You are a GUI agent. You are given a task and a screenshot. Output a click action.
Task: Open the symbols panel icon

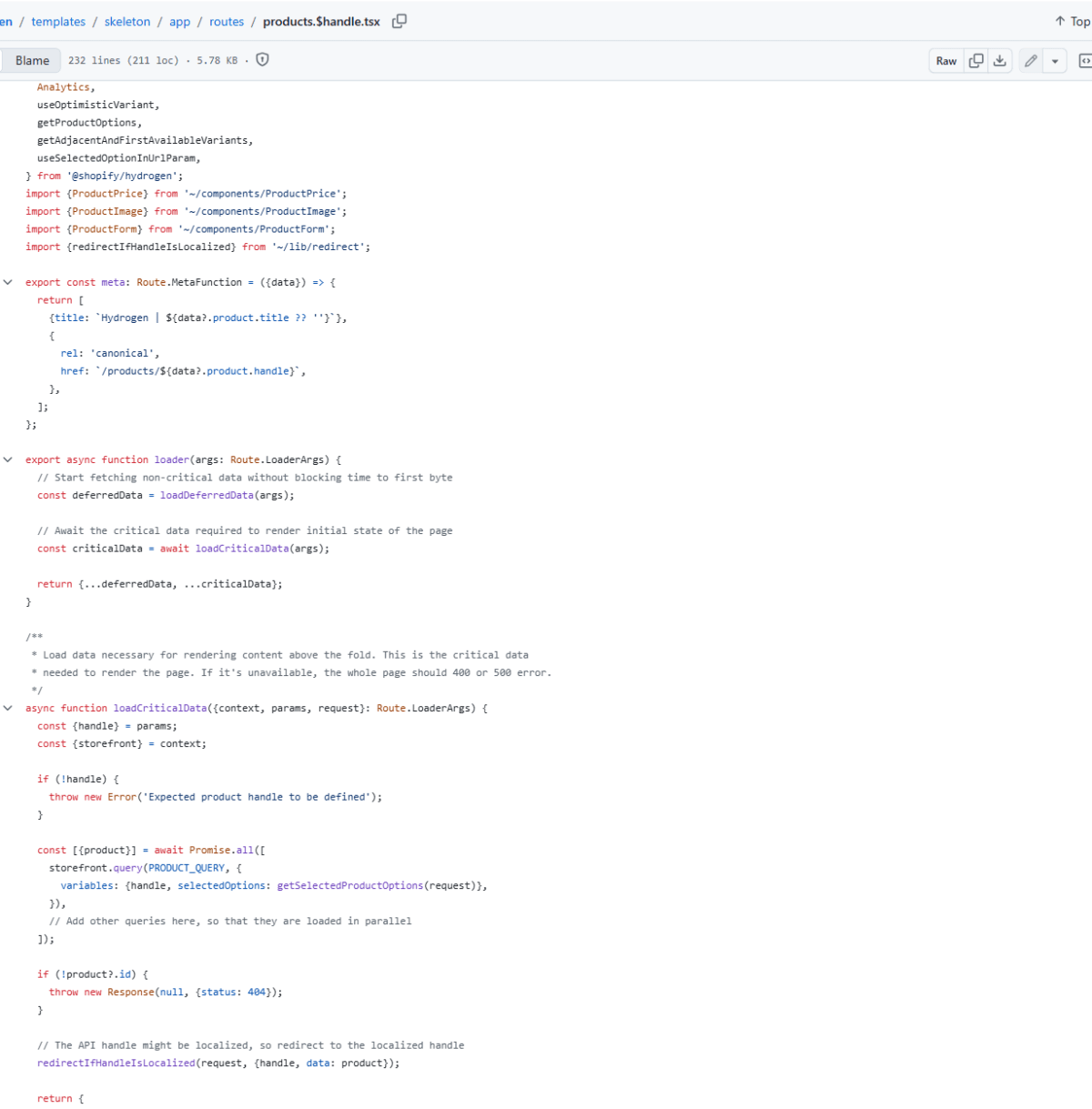pos(1084,61)
